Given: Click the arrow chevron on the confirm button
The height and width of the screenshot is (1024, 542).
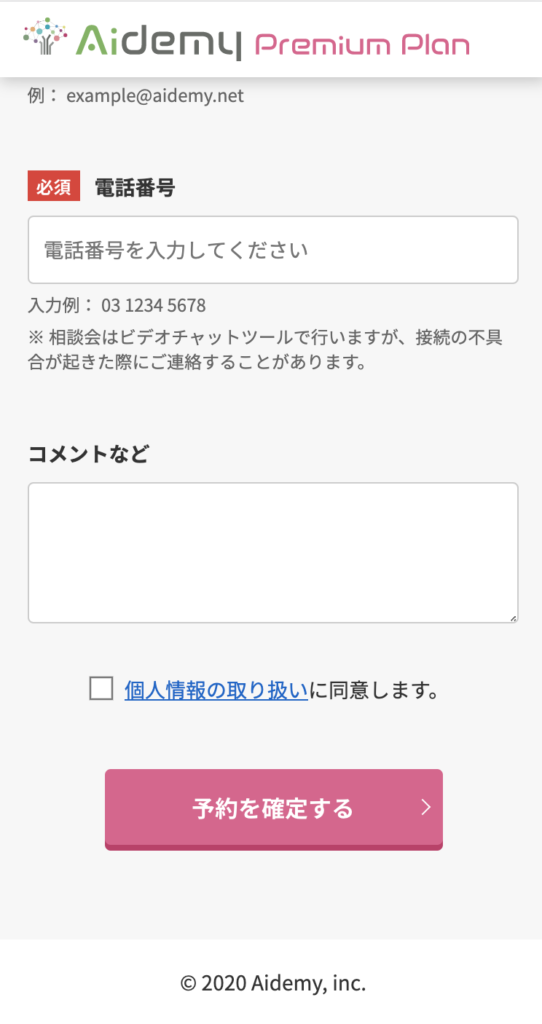Looking at the screenshot, I should (x=426, y=807).
